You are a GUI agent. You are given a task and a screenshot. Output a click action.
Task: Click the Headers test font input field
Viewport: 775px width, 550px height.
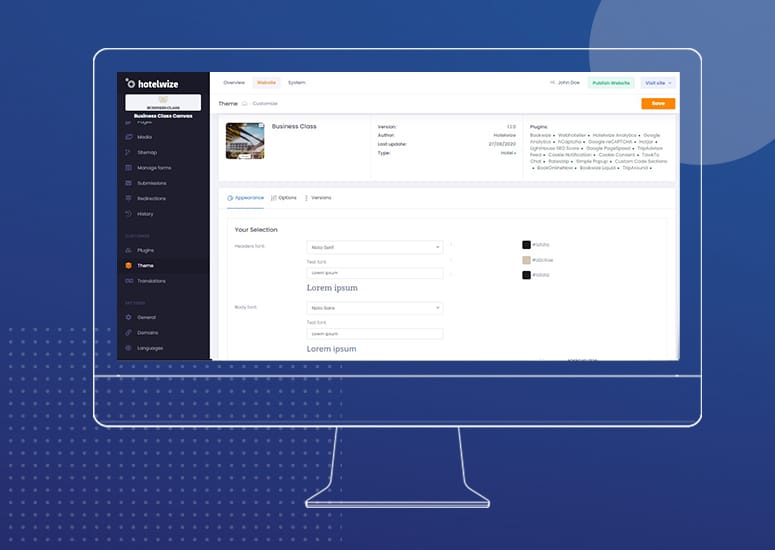pyautogui.click(x=374, y=272)
